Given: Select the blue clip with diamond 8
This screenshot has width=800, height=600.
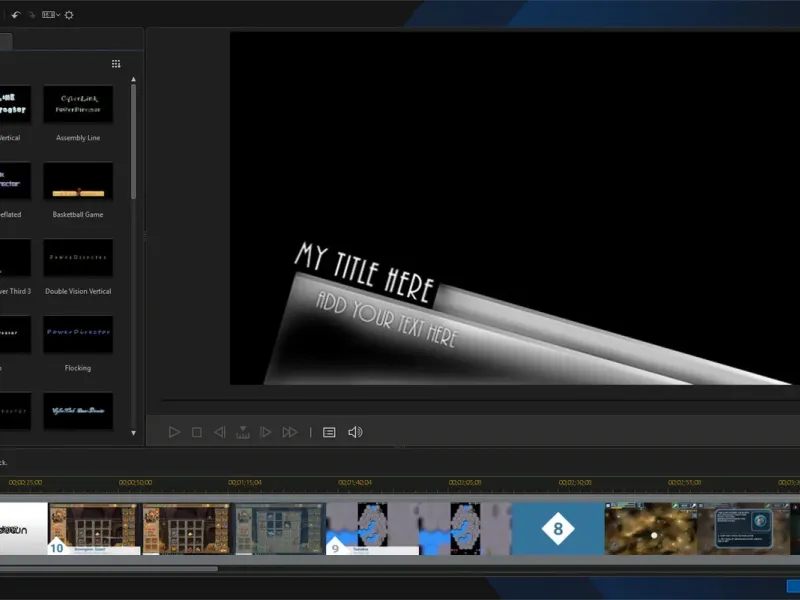Looking at the screenshot, I should click(558, 529).
